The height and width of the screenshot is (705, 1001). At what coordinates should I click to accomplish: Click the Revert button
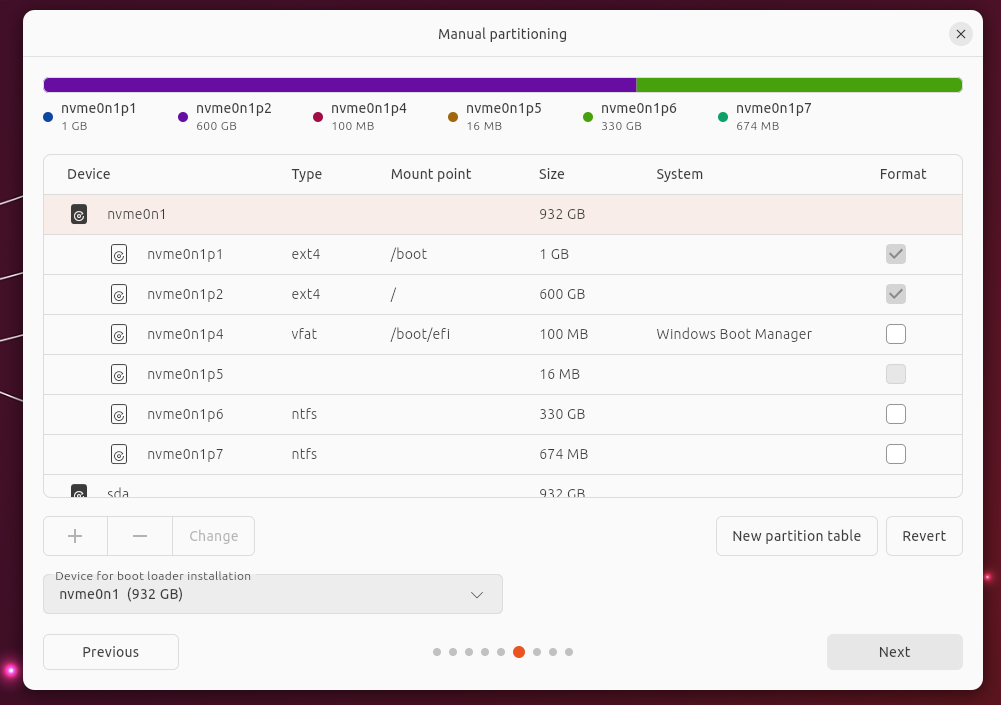click(923, 536)
